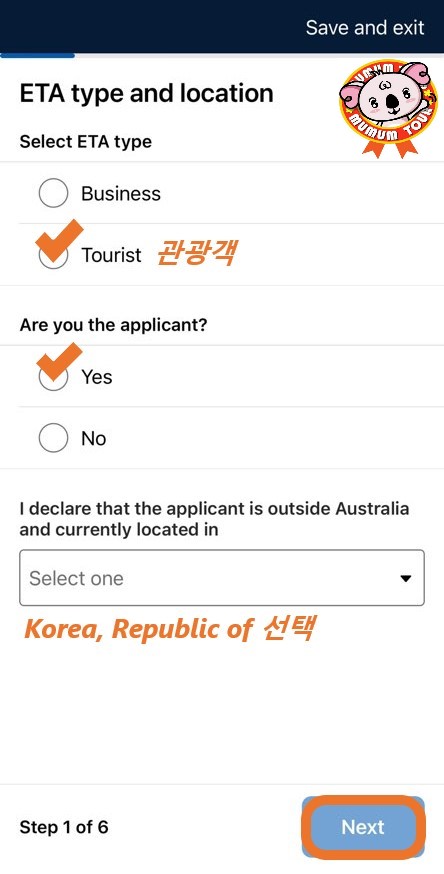Click the orange checkmark over Yes
444x874 pixels.
(60, 362)
